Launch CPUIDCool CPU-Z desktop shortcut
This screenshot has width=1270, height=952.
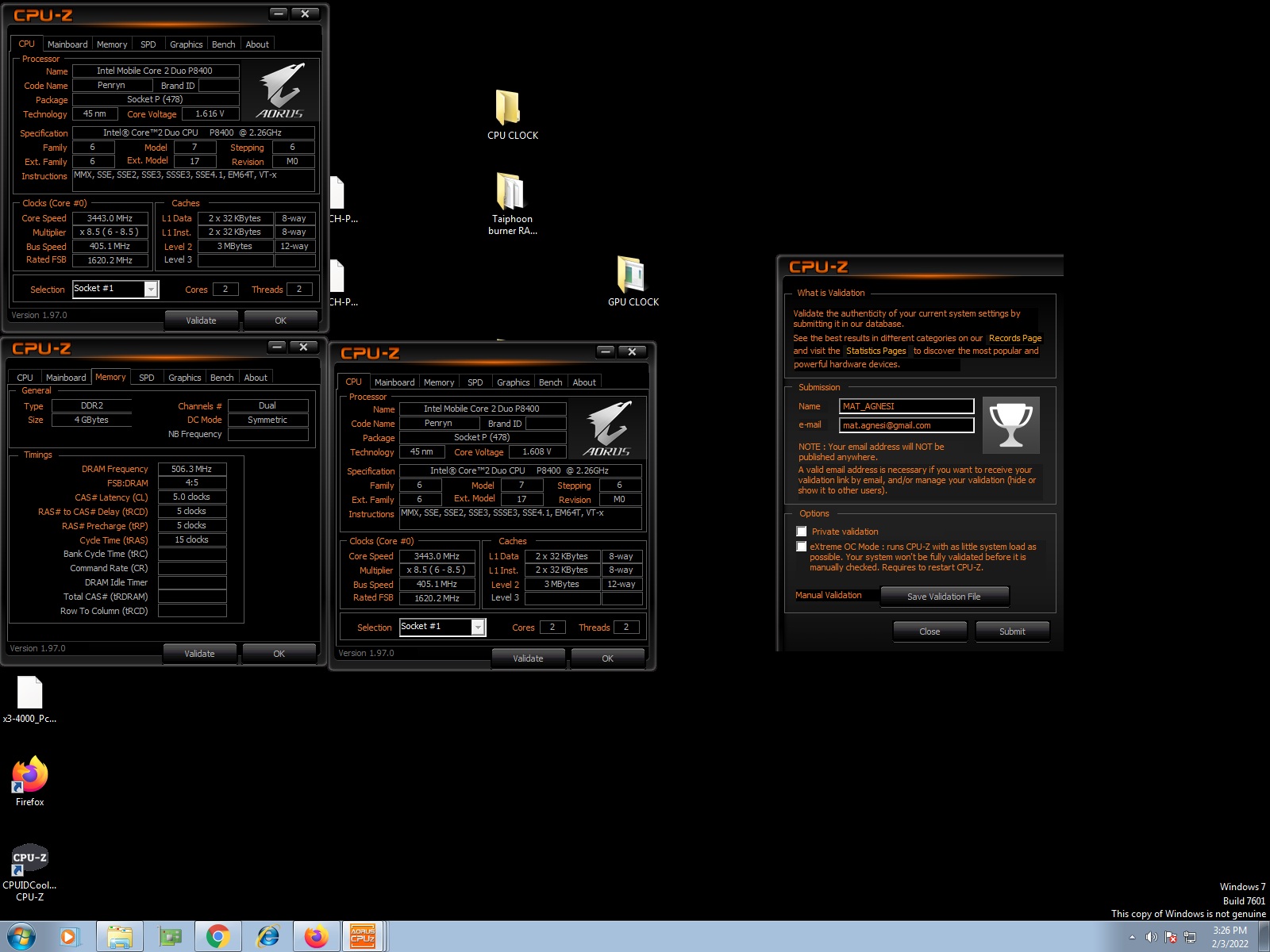(x=29, y=859)
